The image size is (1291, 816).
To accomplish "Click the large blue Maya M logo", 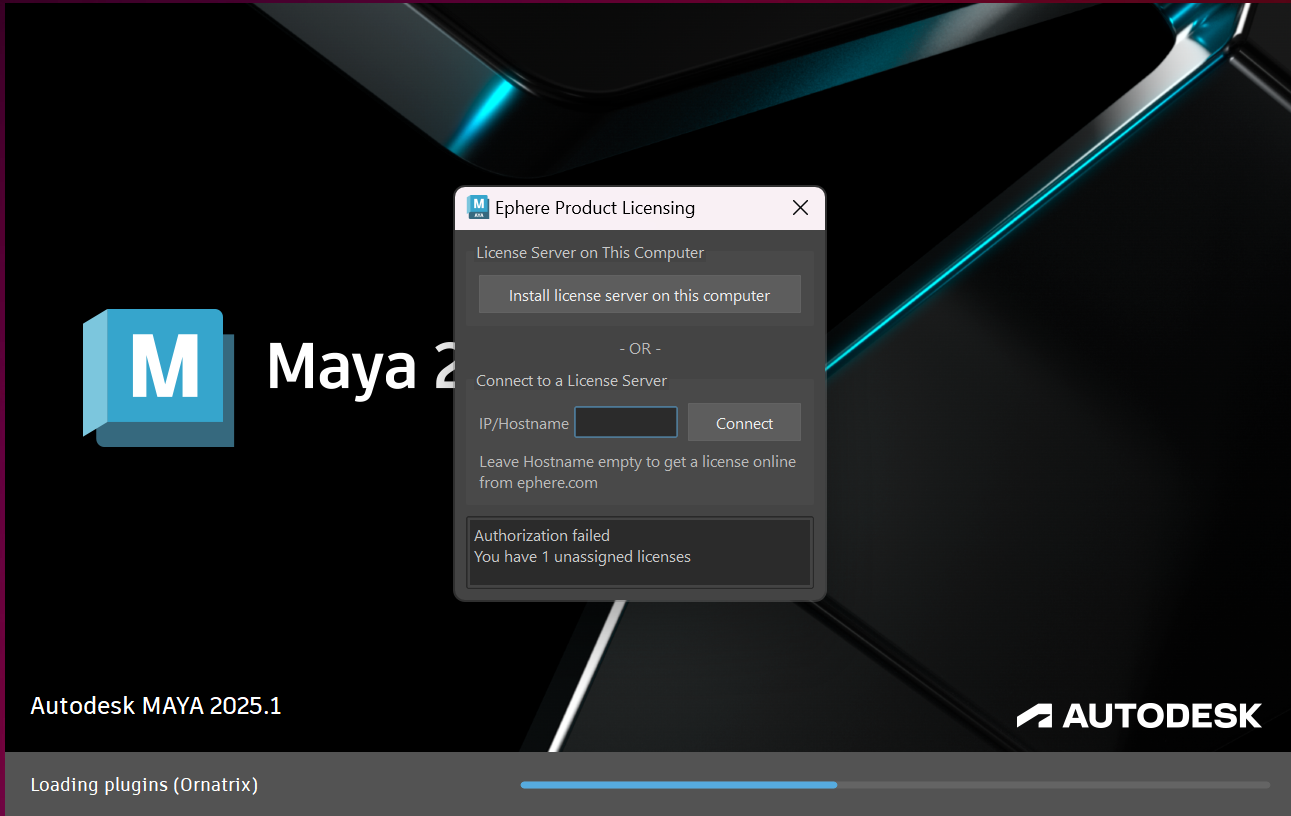I will 158,375.
